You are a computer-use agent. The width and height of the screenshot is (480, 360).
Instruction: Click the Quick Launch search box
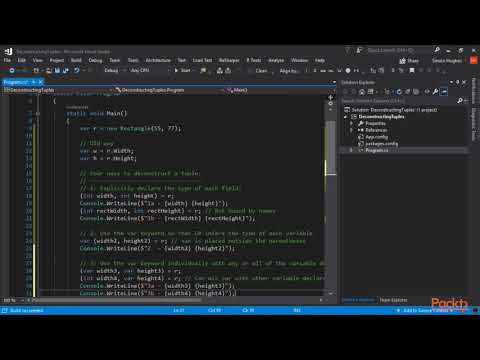tap(398, 50)
